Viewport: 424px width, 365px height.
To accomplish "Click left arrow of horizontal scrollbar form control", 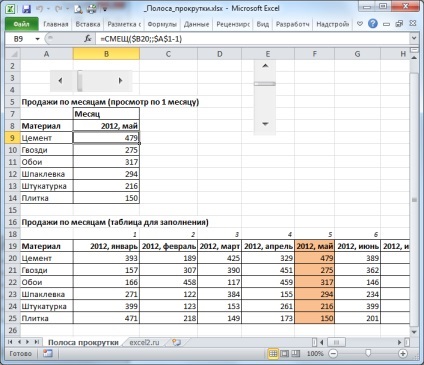I will pyautogui.click(x=60, y=80).
